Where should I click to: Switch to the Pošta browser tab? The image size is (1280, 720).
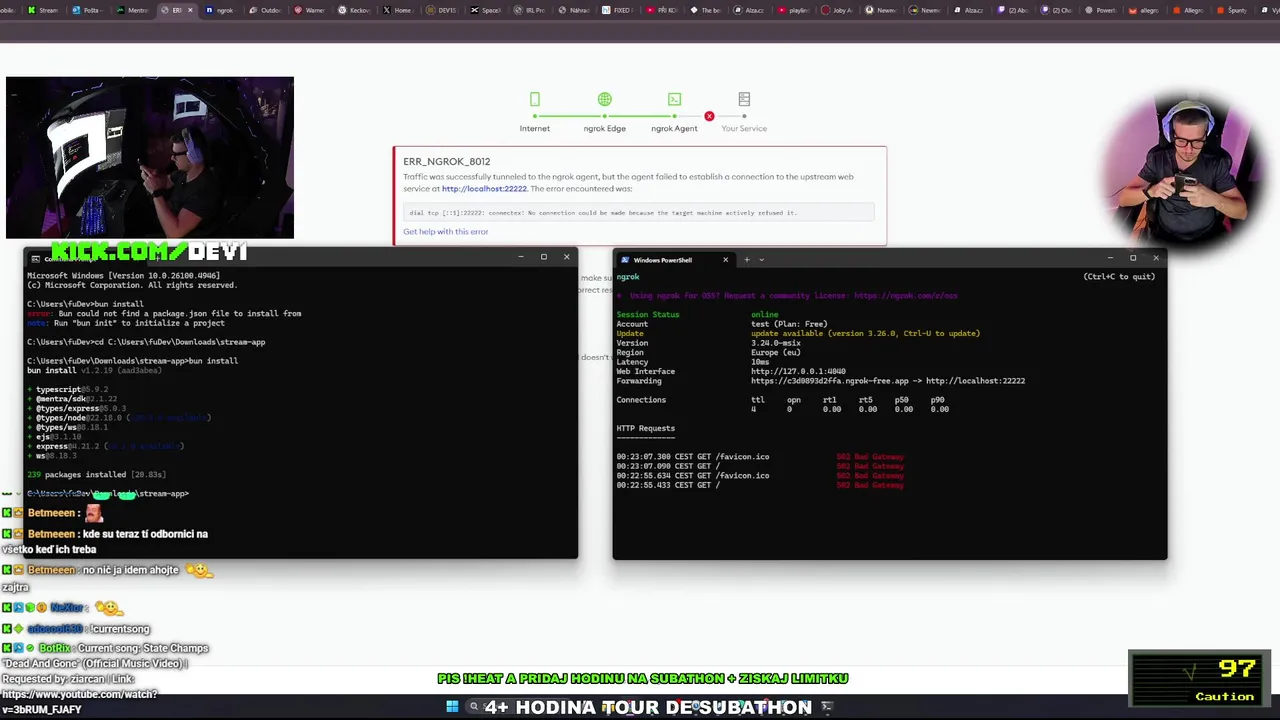[x=91, y=10]
